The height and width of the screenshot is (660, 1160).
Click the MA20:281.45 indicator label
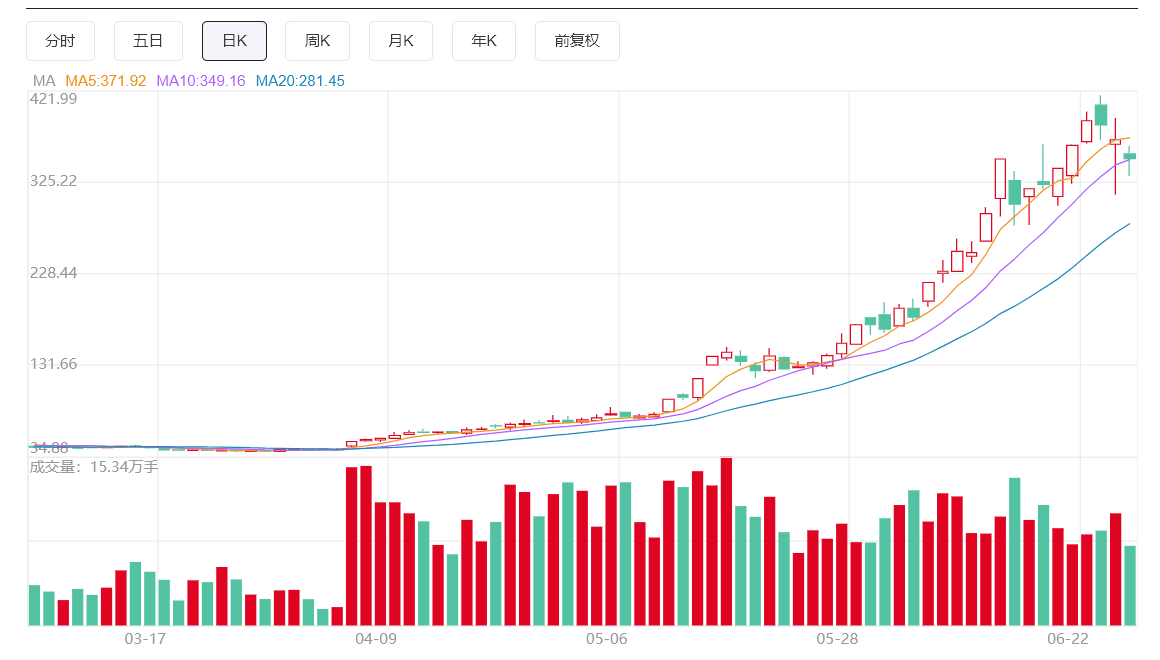[x=300, y=81]
